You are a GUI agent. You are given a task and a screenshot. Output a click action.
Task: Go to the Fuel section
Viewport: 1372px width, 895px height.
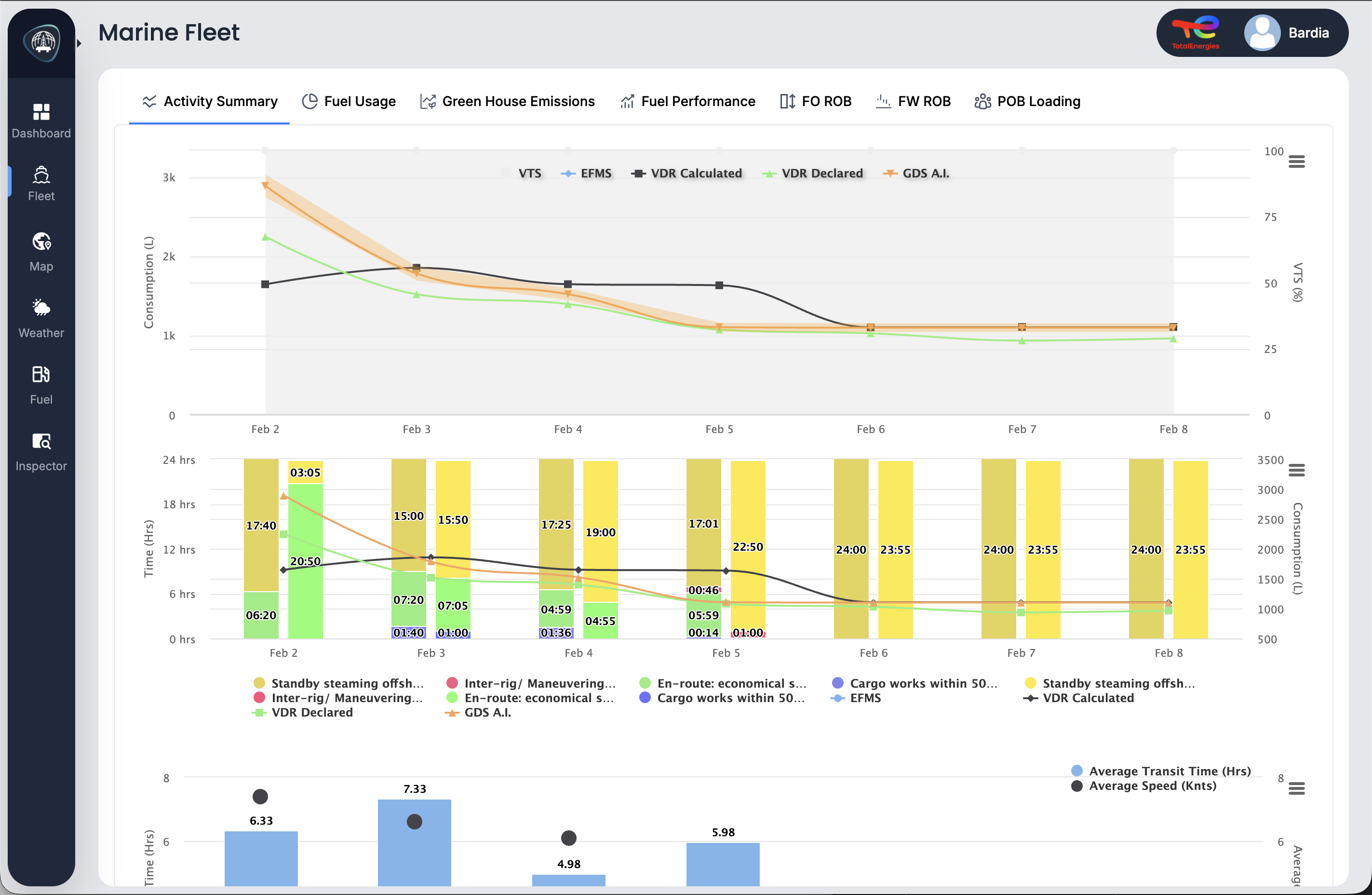click(x=41, y=384)
